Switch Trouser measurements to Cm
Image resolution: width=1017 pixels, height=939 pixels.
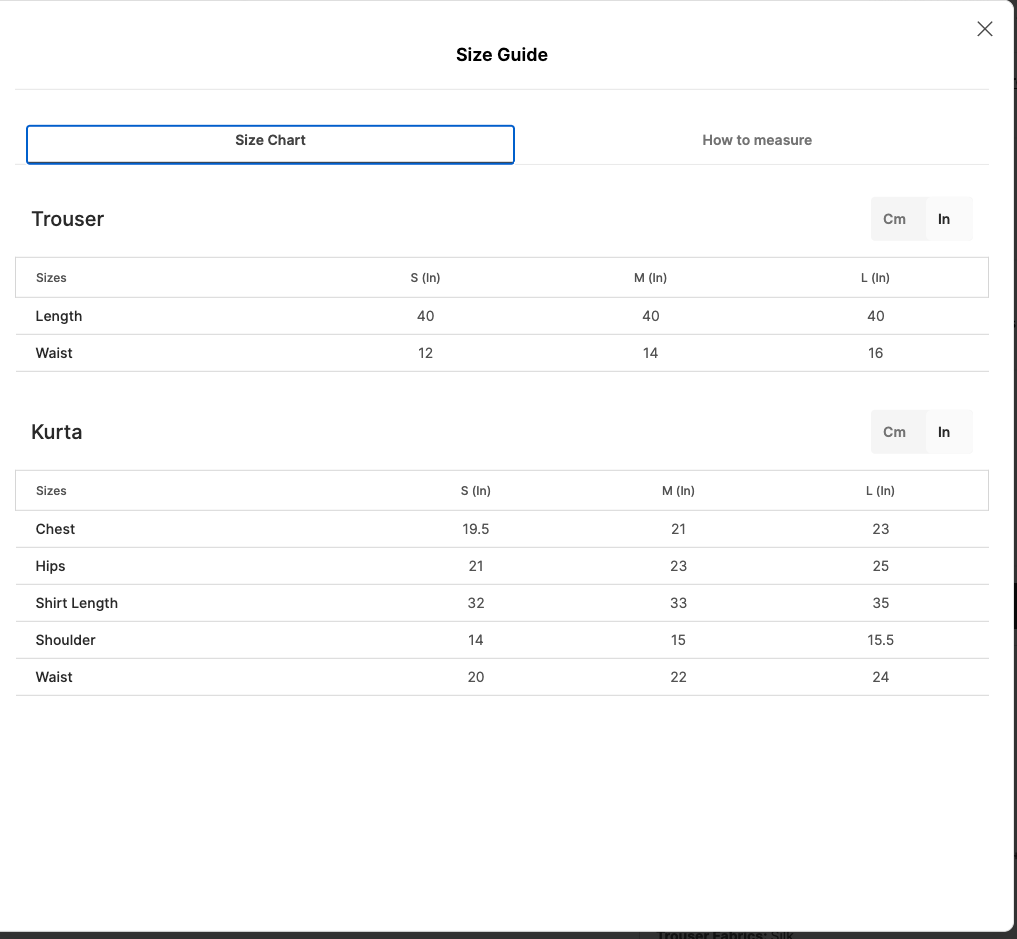tap(894, 219)
